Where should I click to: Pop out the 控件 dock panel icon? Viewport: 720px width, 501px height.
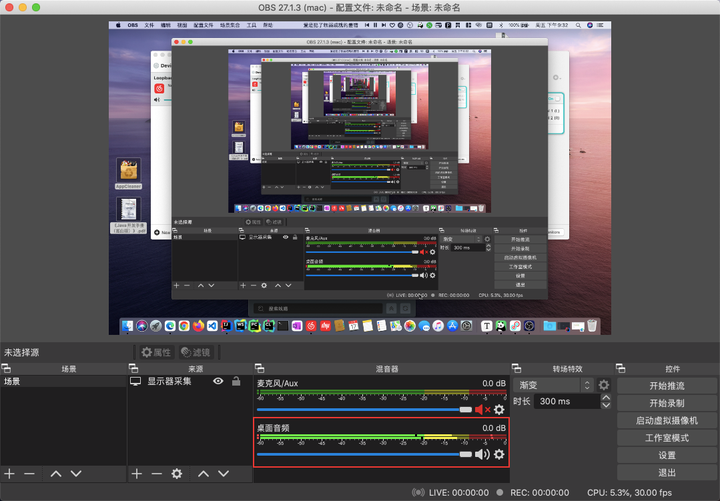(621, 368)
